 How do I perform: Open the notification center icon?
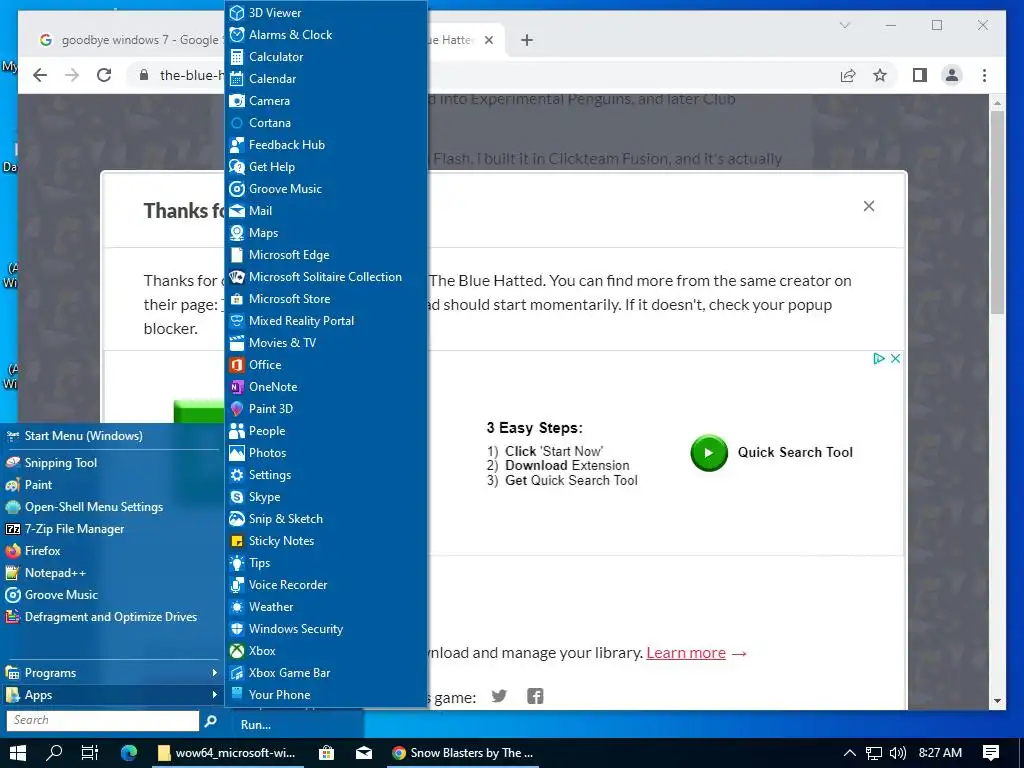point(991,753)
